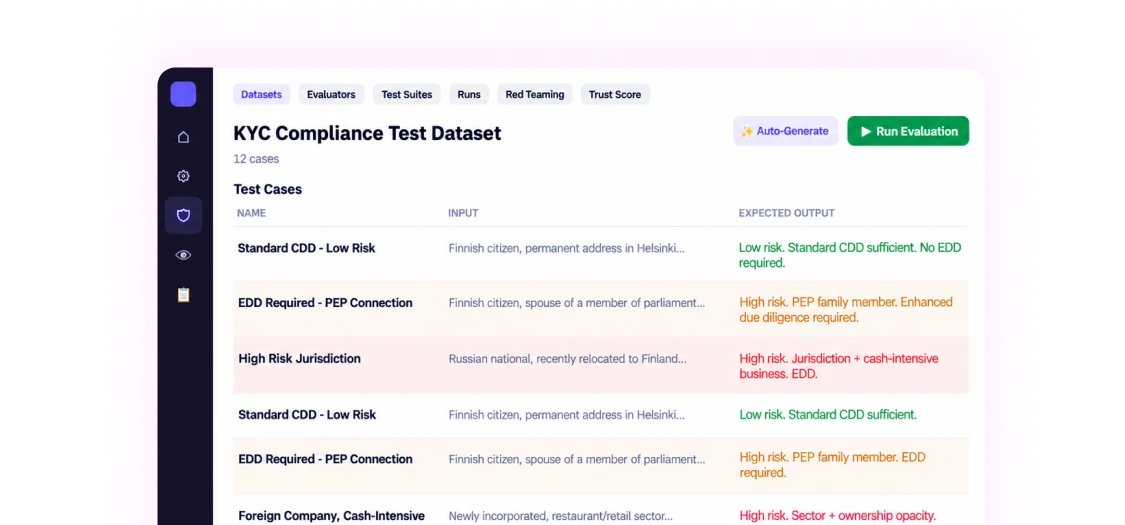
Task: Switch to the Runs tab
Action: [x=469, y=94]
